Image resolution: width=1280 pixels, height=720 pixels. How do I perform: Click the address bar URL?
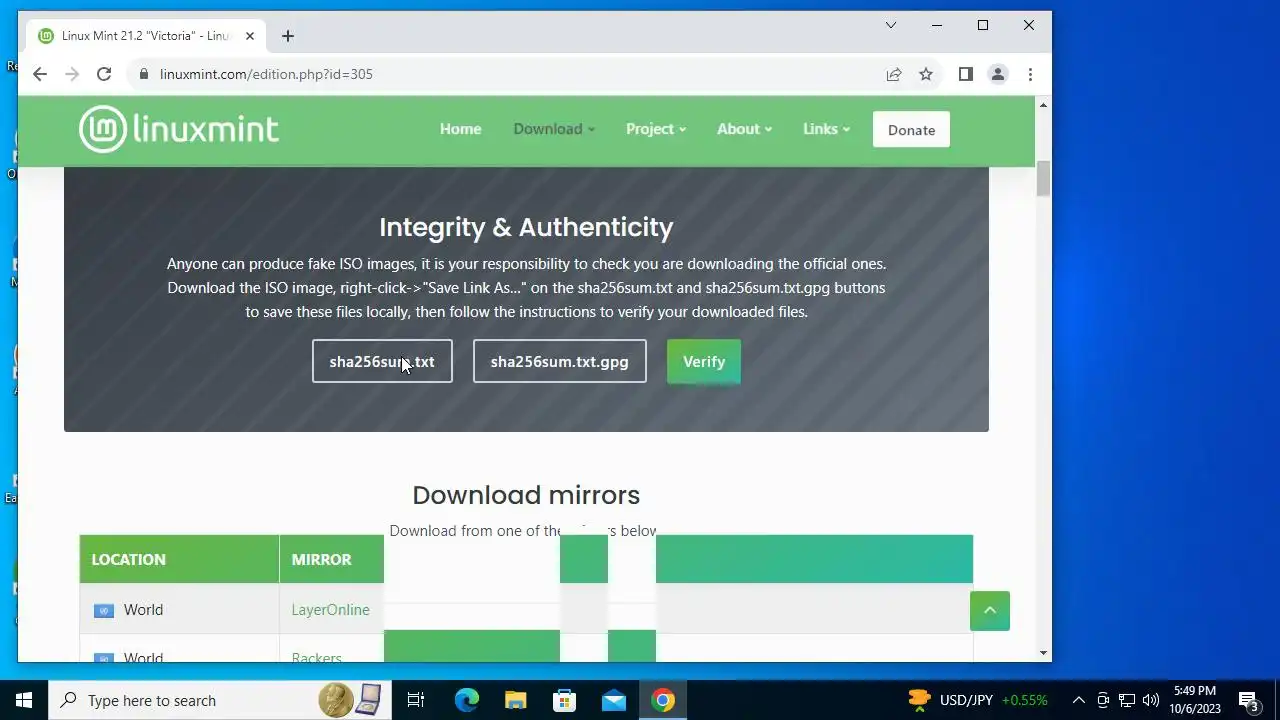click(266, 74)
